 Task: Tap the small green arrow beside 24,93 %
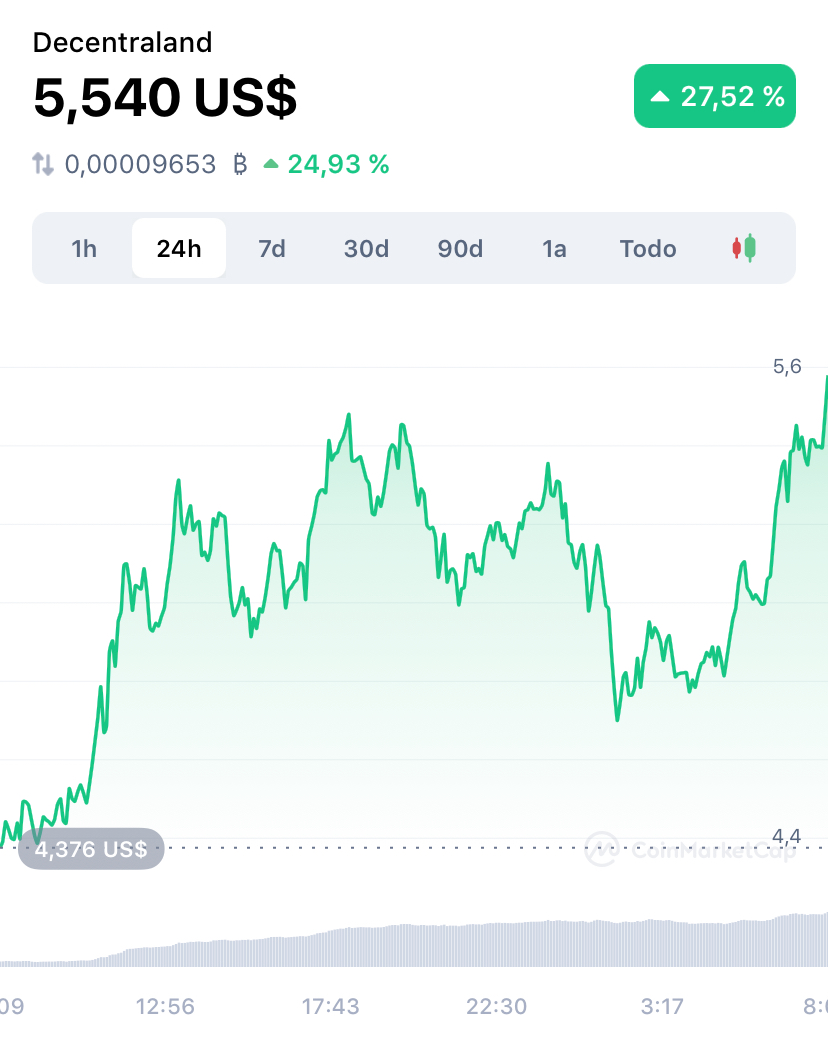pos(271,163)
